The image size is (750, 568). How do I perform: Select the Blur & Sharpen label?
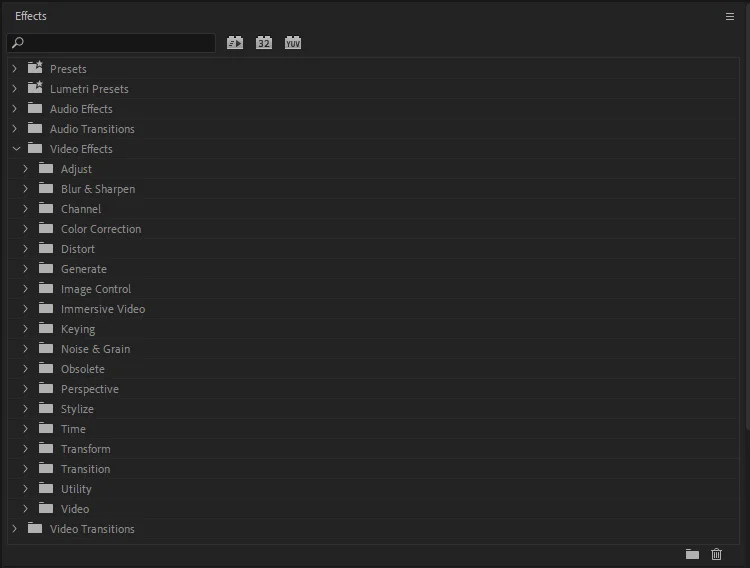coord(98,189)
